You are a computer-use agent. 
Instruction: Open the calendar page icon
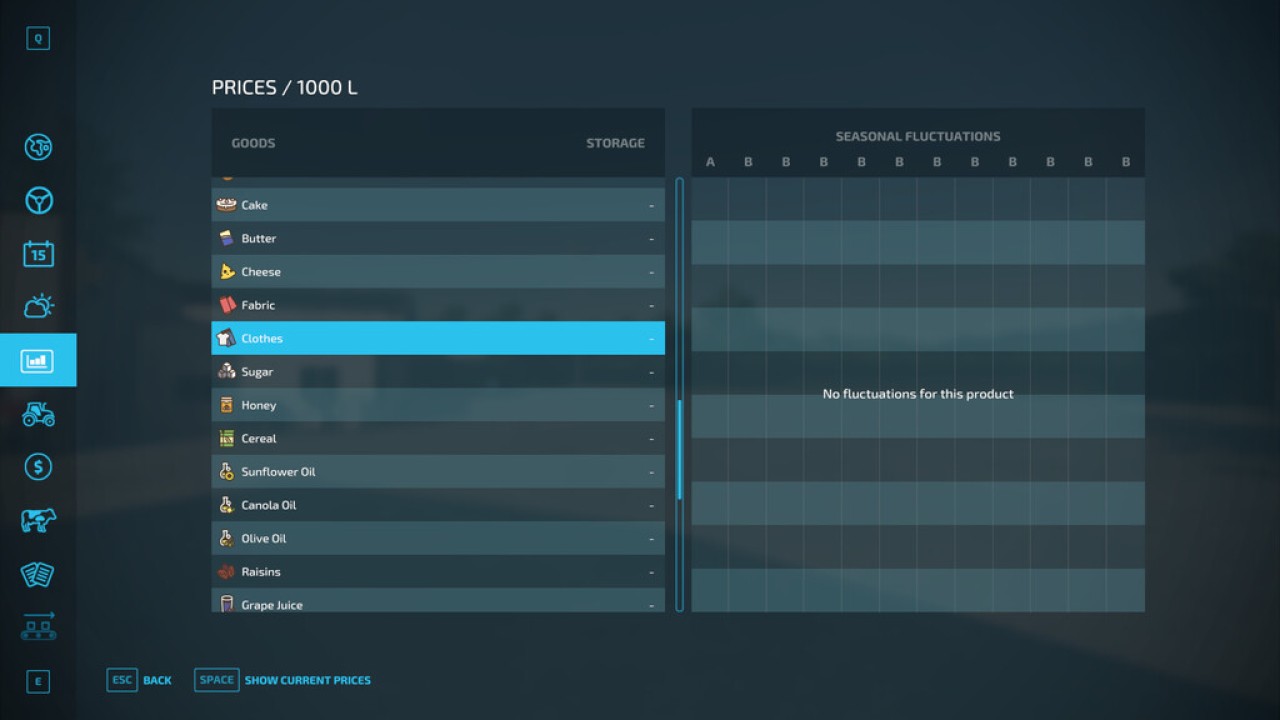pyautogui.click(x=38, y=254)
